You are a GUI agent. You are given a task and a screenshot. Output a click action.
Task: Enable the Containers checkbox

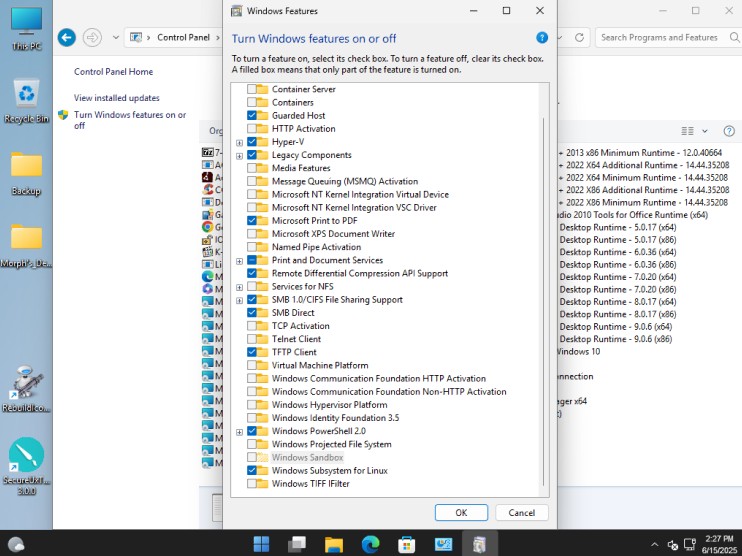pos(252,102)
